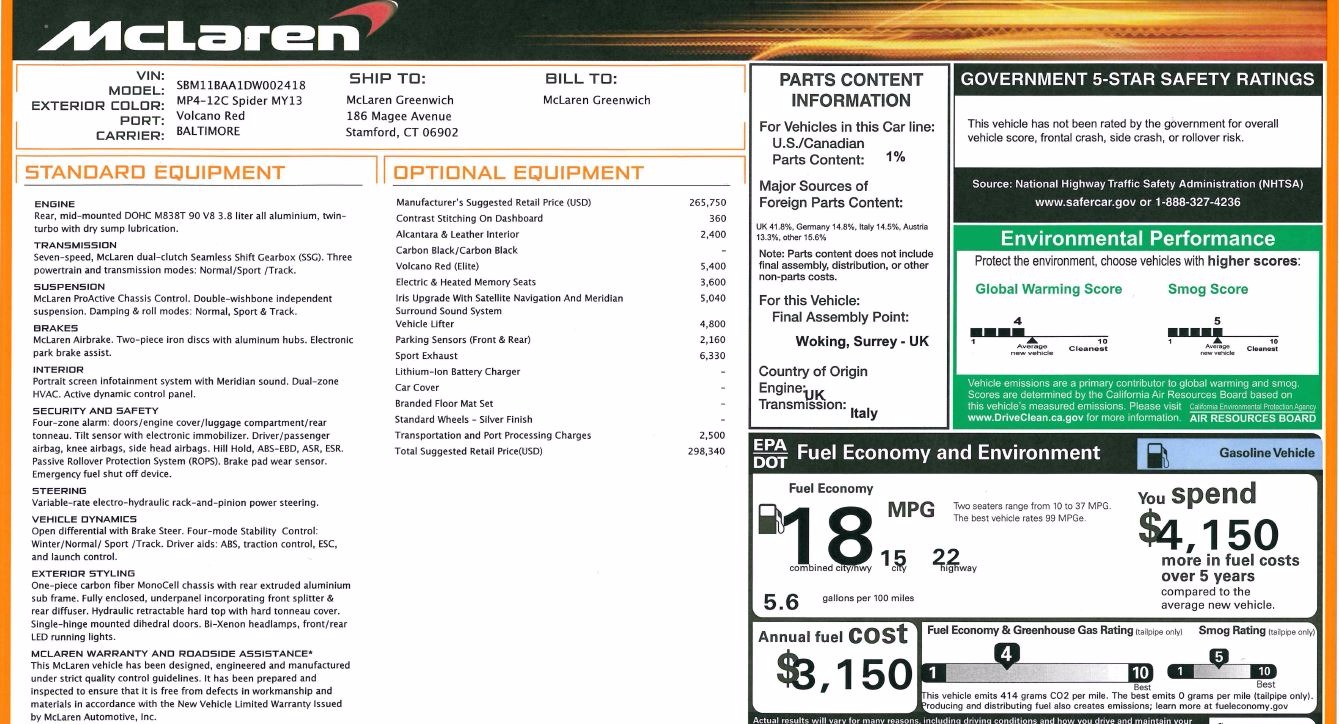
Task: Click the Car Cover option
Action: (x=417, y=388)
